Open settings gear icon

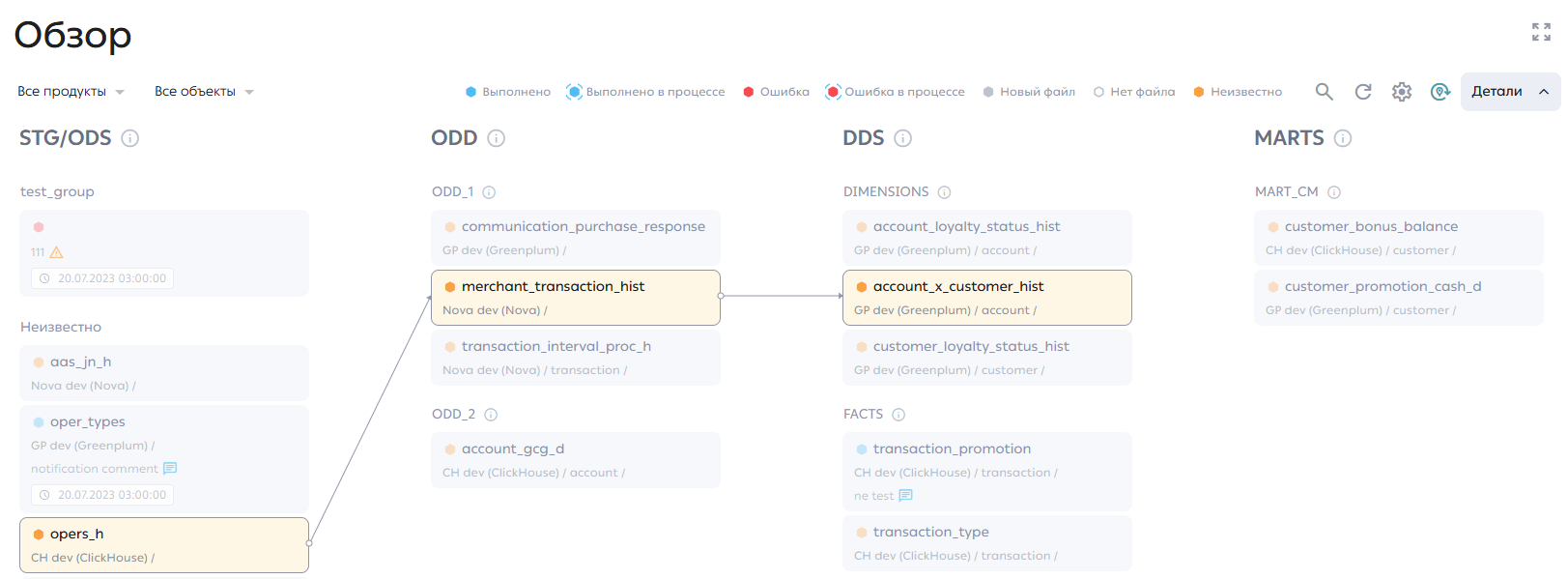[1402, 92]
